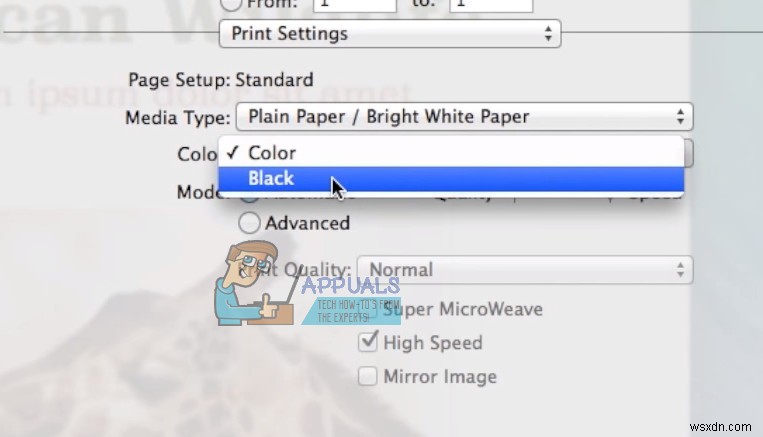Expand the Media Type dropdown
This screenshot has width=763, height=437.
464,116
